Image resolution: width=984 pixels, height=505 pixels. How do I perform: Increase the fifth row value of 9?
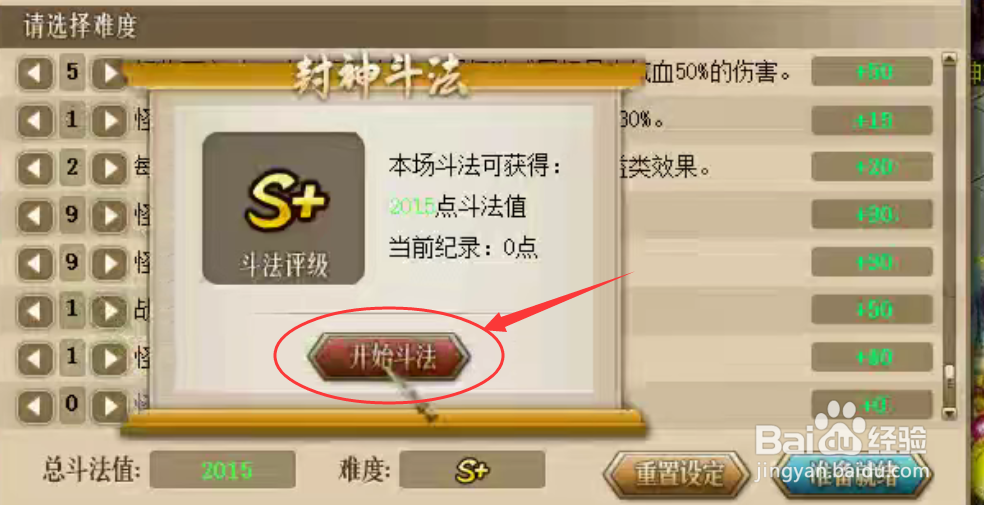[110, 263]
